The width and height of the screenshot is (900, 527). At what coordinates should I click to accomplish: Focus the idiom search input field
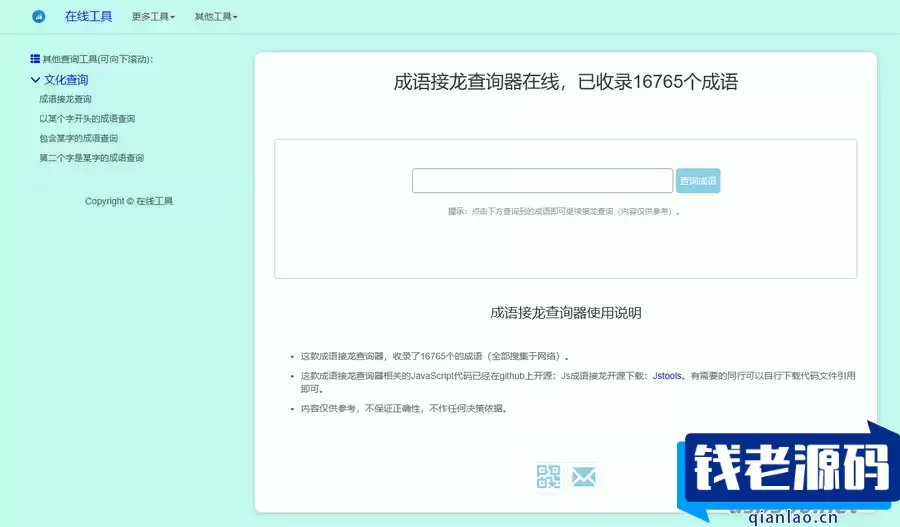pyautogui.click(x=542, y=181)
